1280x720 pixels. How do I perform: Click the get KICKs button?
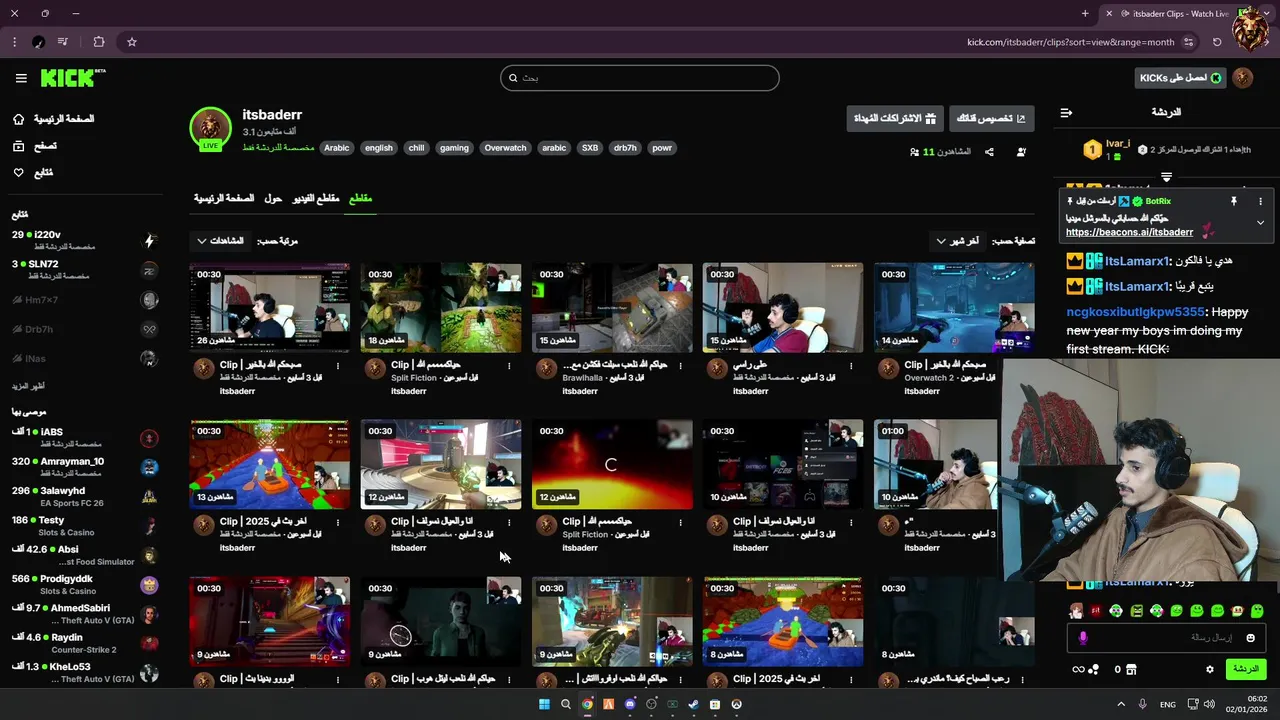click(x=1181, y=78)
